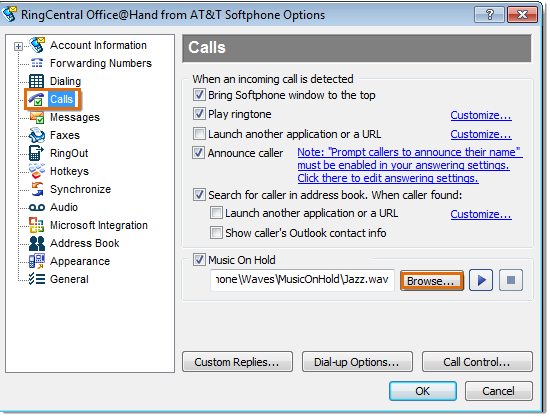550x417 pixels.
Task: Select the Audio voicemail-tape icon
Action: pyautogui.click(x=37, y=208)
